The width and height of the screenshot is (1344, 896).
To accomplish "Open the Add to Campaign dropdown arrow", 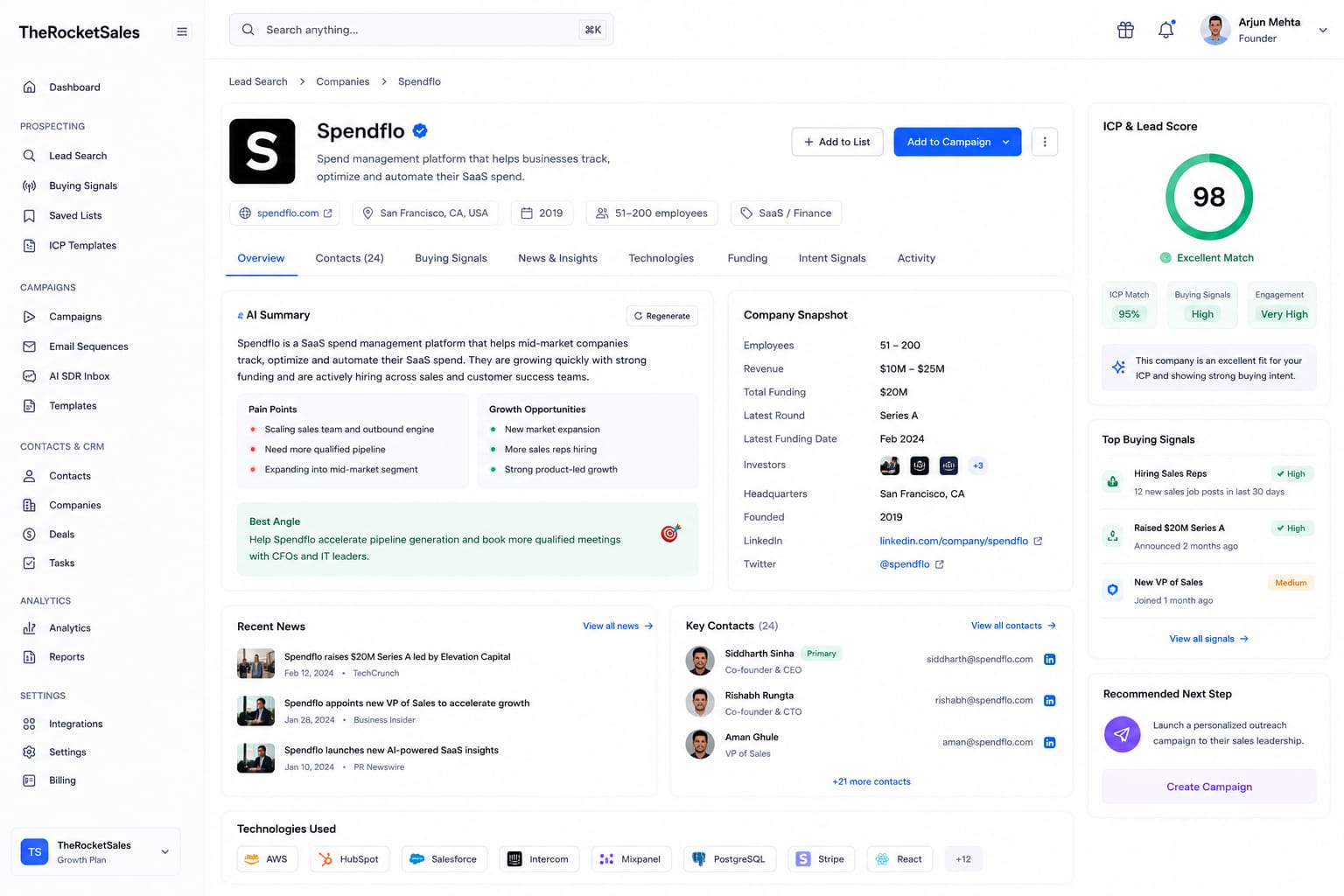I will pyautogui.click(x=1006, y=142).
